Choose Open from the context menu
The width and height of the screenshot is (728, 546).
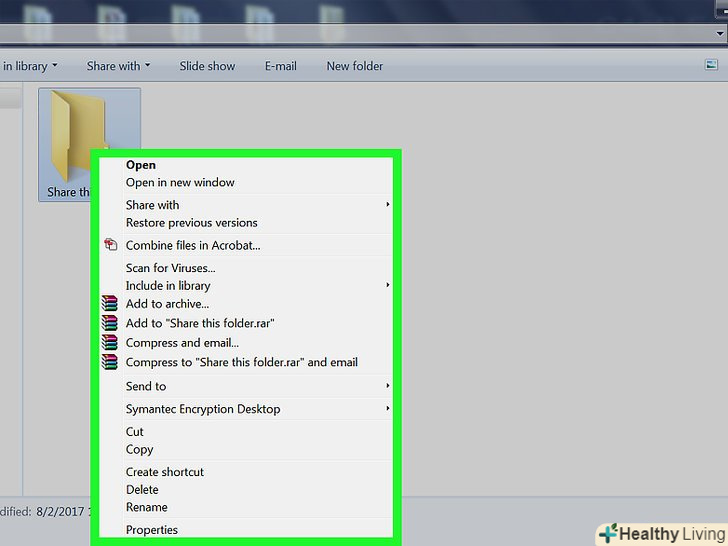click(x=246, y=165)
